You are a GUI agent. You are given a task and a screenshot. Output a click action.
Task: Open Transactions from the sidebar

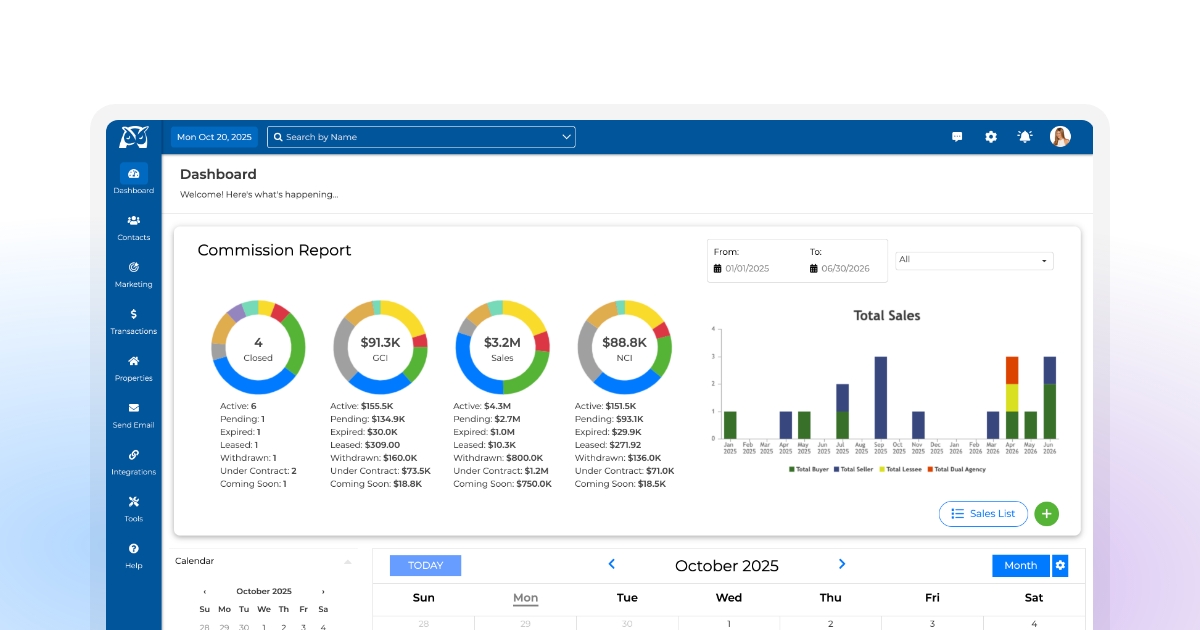(134, 321)
